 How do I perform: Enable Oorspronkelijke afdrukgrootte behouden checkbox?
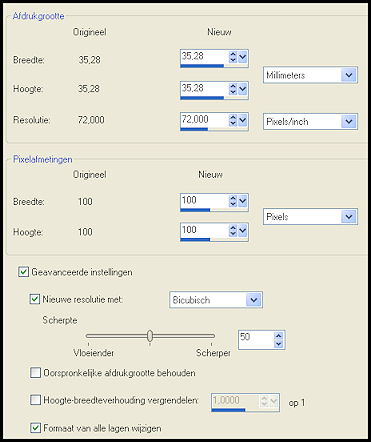point(35,372)
